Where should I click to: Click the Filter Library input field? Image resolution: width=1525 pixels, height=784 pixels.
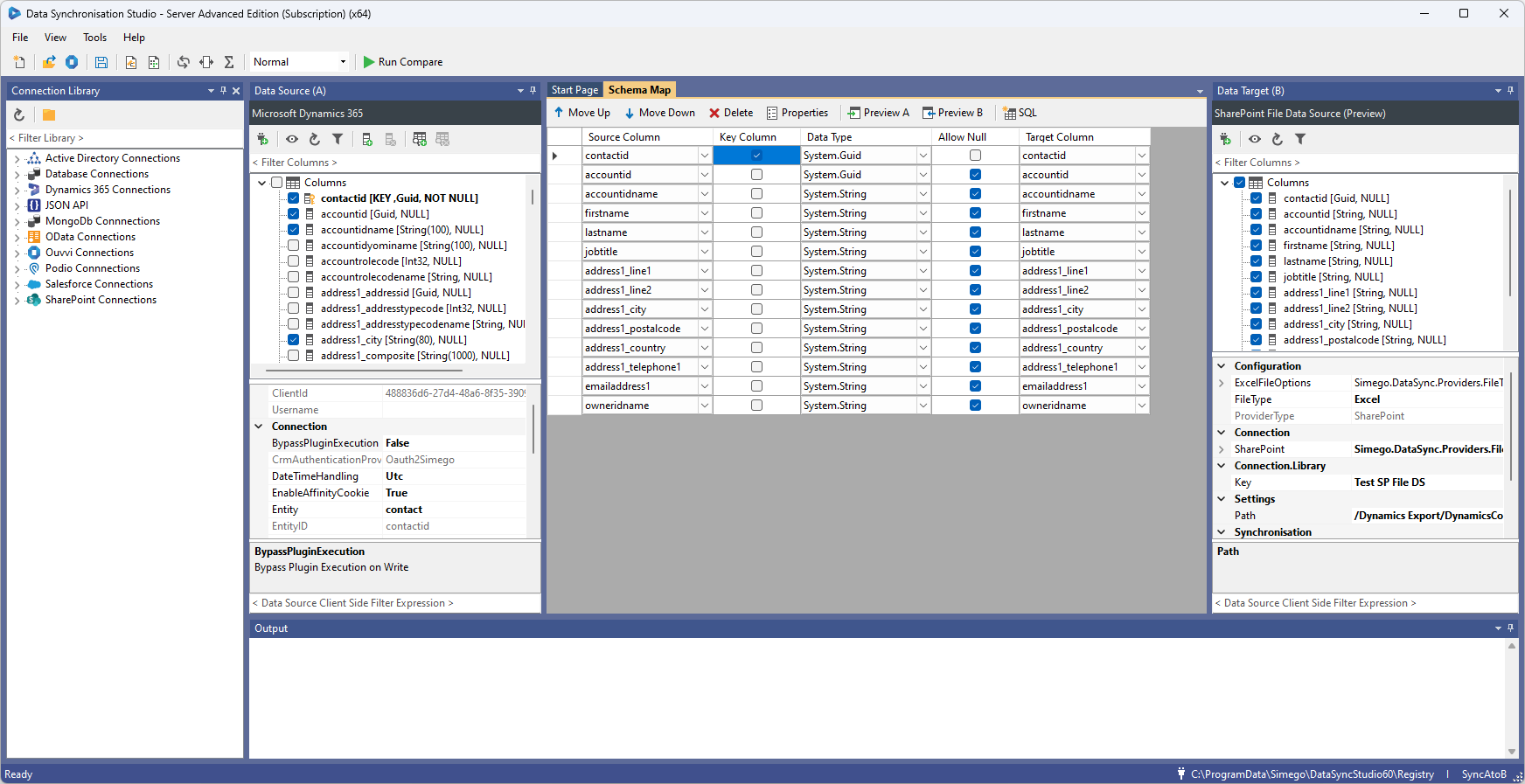coord(124,138)
